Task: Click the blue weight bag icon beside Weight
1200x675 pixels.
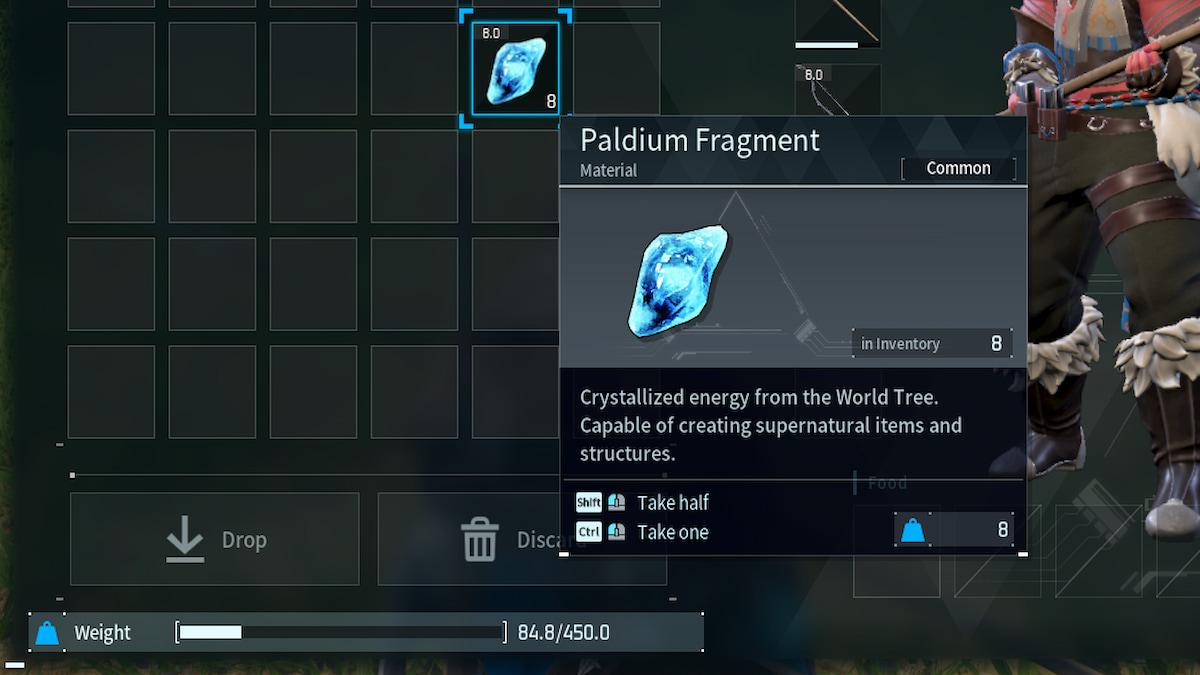Action: (47, 633)
